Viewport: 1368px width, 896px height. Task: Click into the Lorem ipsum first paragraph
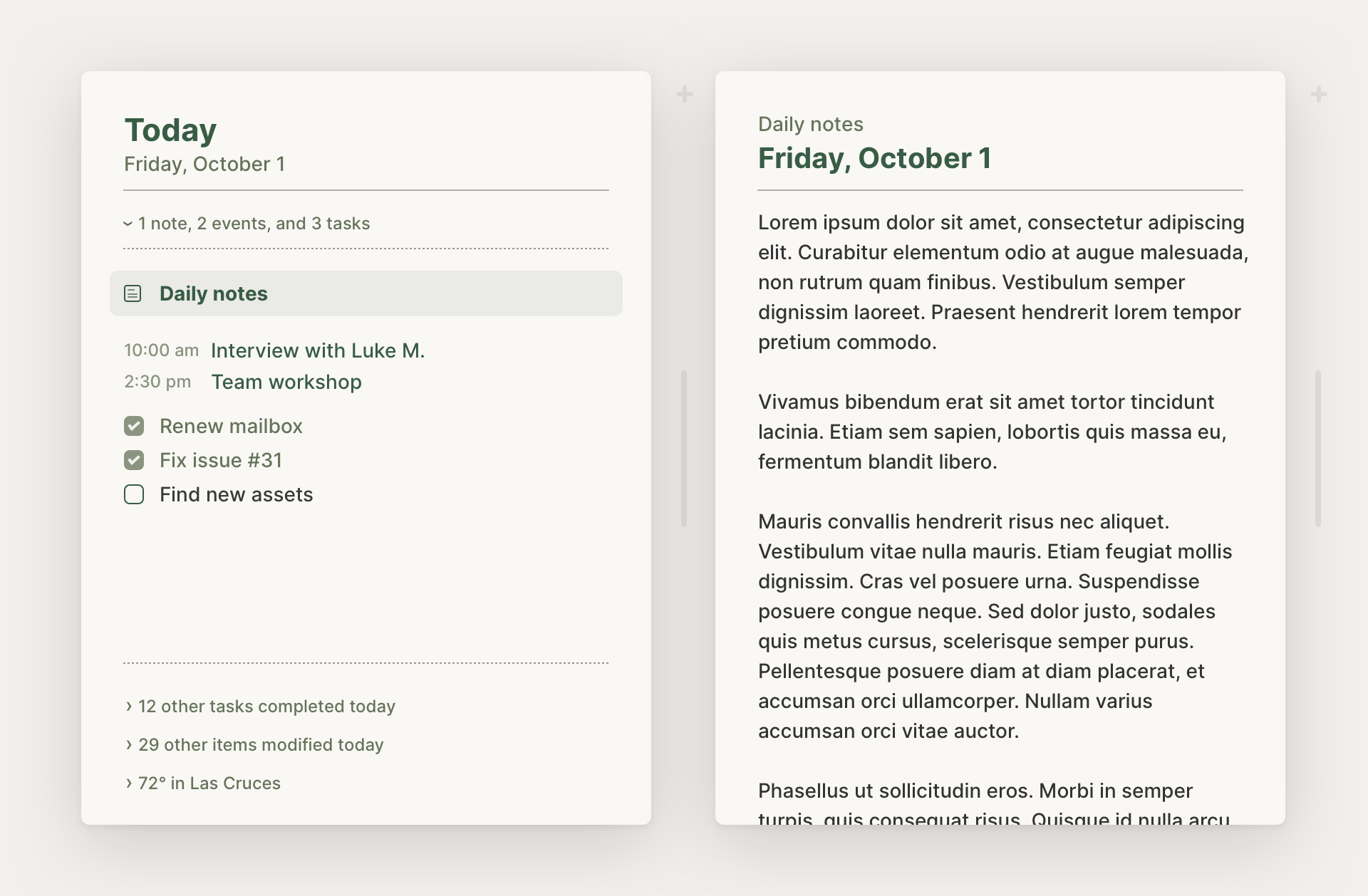pos(1003,282)
